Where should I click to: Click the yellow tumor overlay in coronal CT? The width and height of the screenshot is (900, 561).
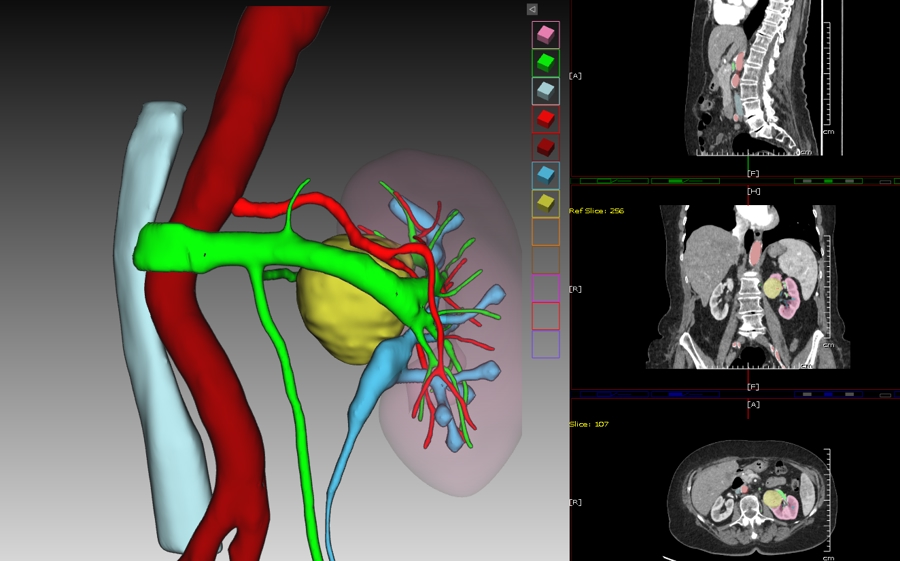[x=773, y=286]
